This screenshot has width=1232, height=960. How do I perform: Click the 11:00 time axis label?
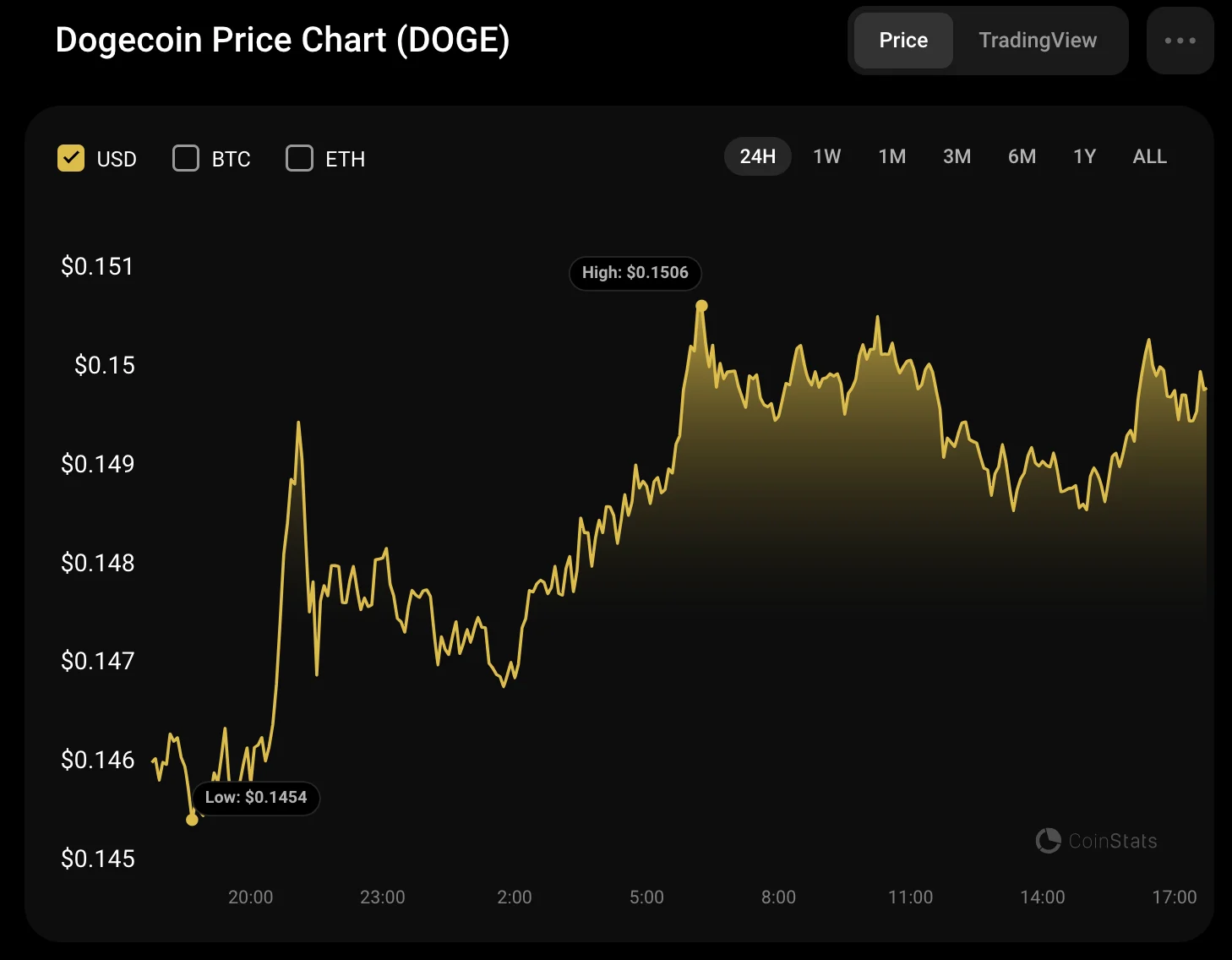910,897
